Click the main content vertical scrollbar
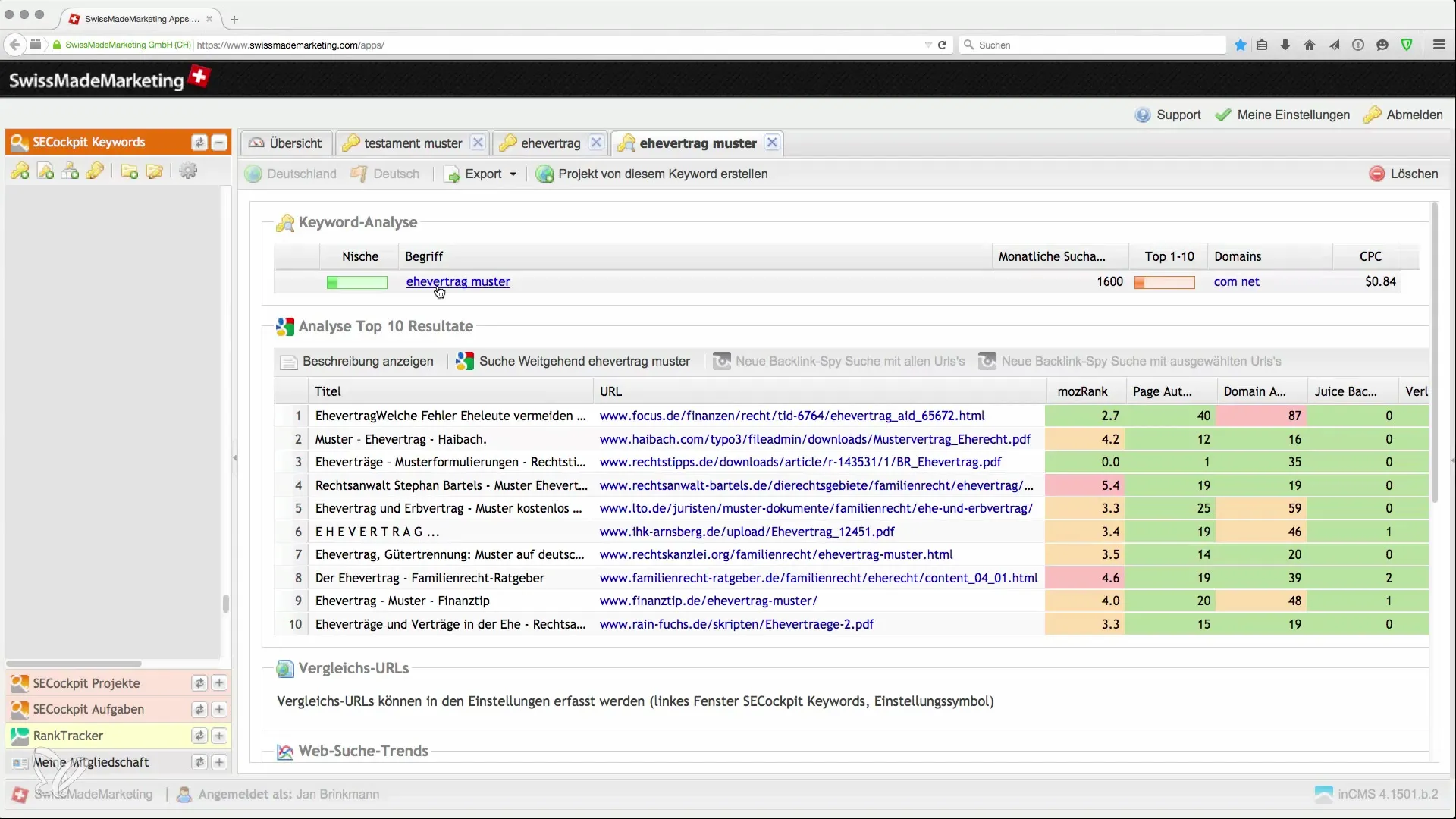The width and height of the screenshot is (1456, 819). (1434, 353)
